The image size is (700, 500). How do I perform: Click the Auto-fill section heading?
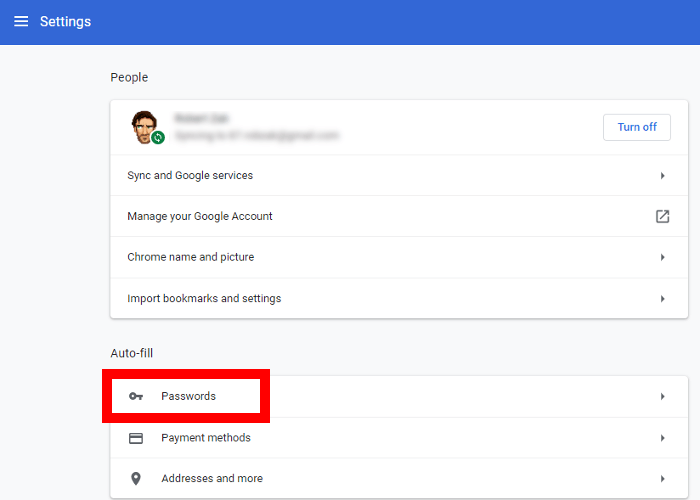pos(132,353)
